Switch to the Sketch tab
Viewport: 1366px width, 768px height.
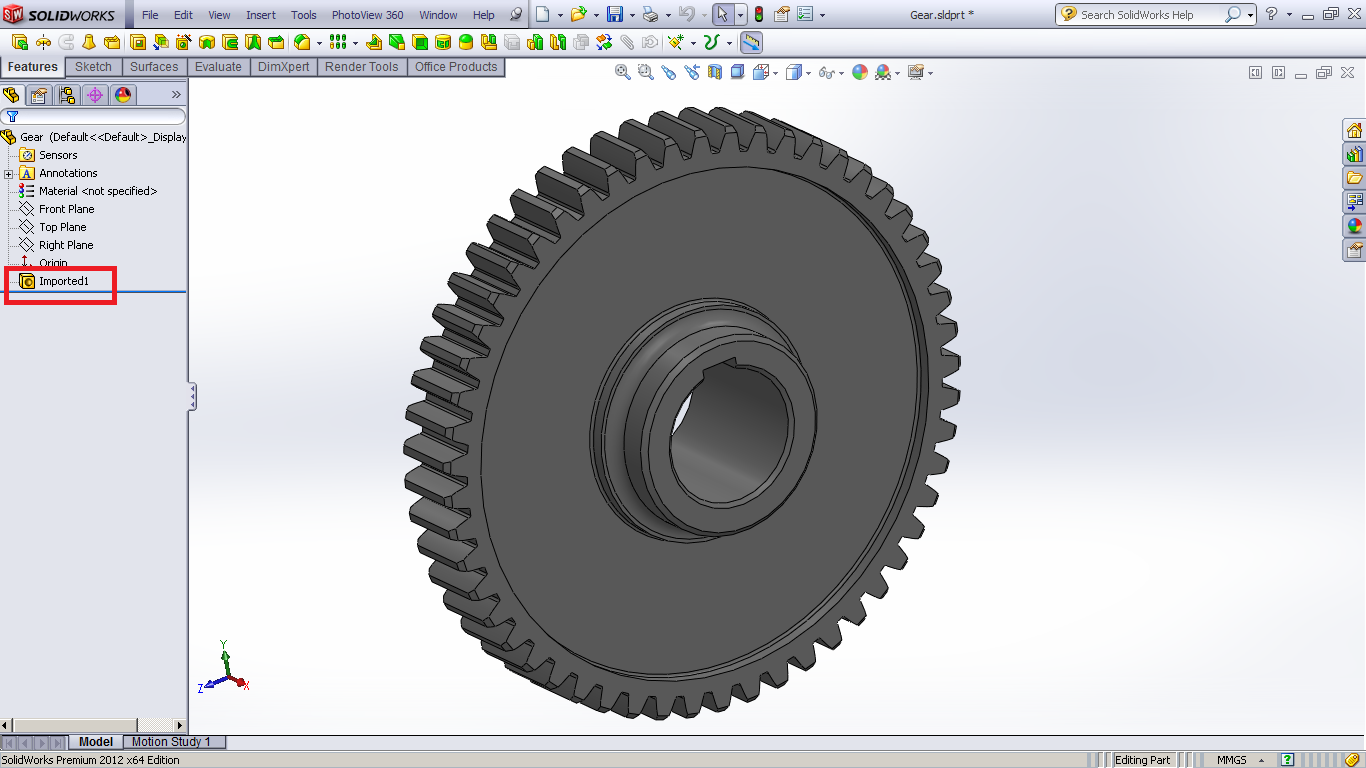(x=94, y=67)
